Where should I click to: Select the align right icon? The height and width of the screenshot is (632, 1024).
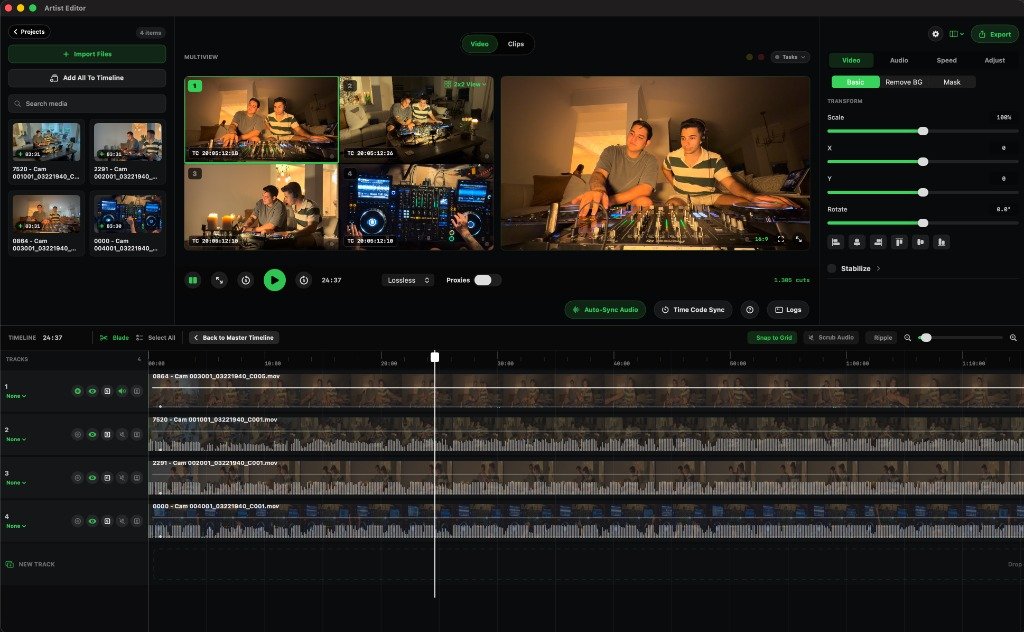878,242
